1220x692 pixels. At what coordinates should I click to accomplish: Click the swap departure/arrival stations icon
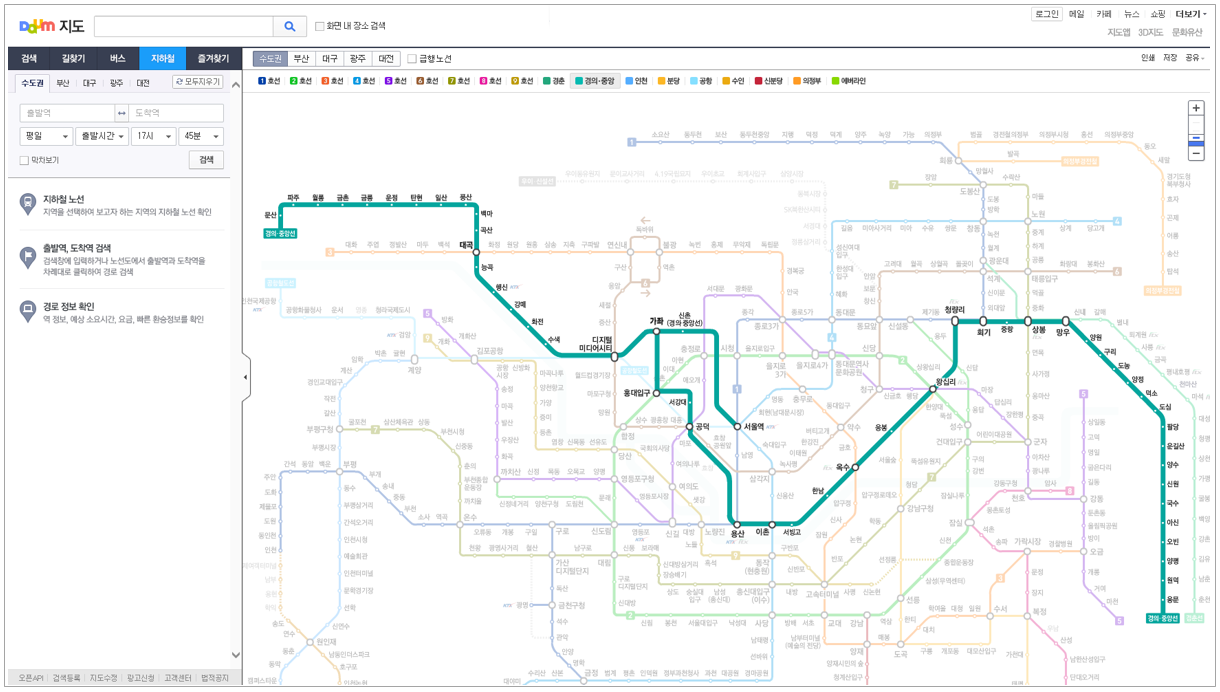[122, 113]
